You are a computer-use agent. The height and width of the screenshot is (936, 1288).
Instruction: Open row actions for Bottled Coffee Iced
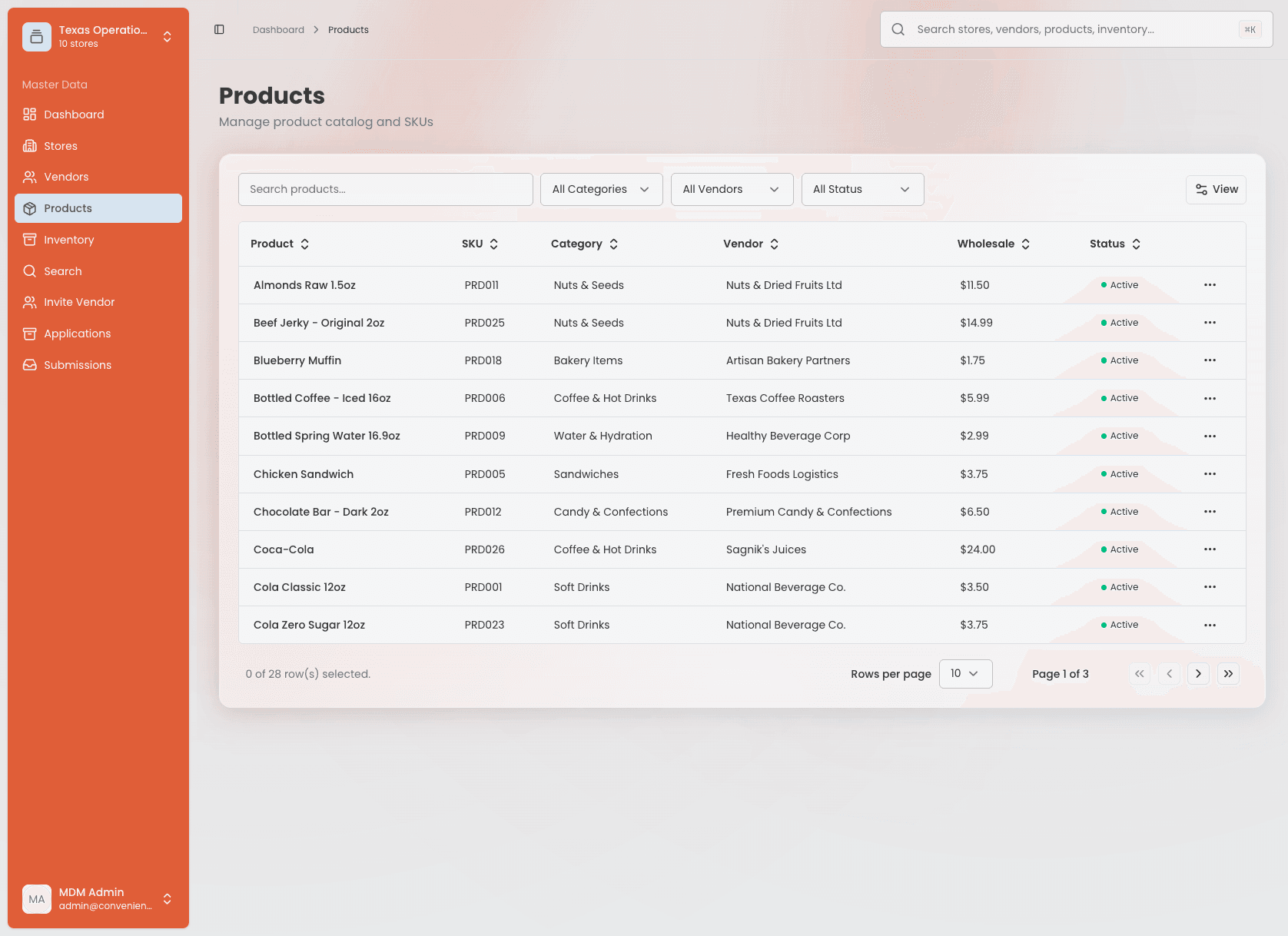[x=1210, y=398]
